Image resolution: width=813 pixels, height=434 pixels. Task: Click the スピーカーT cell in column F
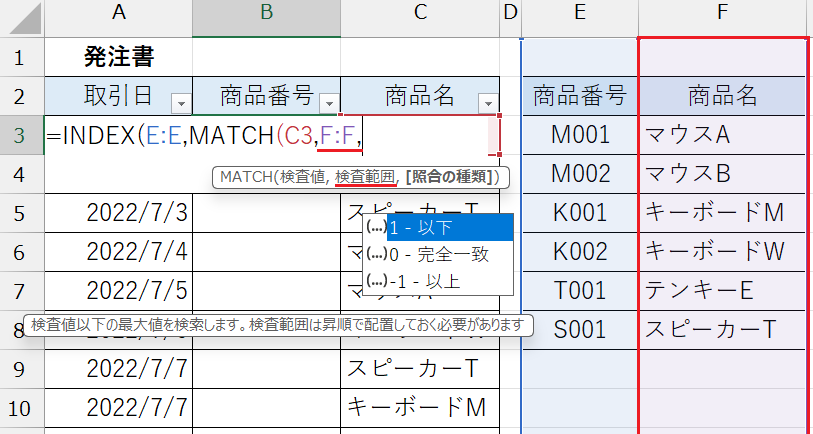point(723,330)
